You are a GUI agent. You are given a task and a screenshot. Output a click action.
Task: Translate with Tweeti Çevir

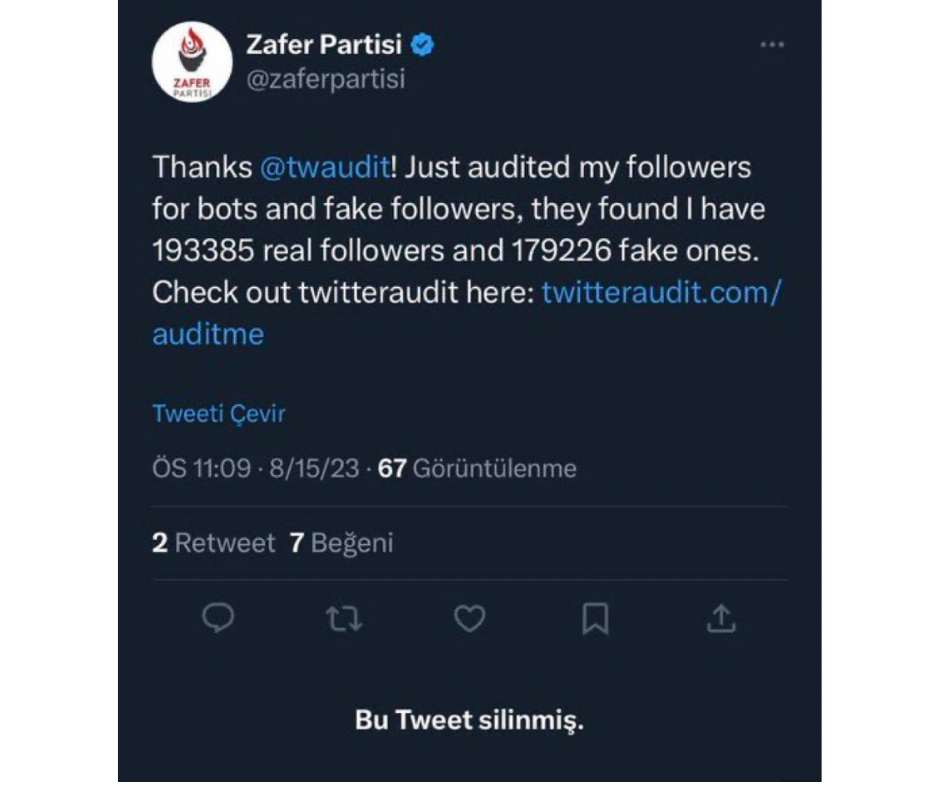click(218, 414)
